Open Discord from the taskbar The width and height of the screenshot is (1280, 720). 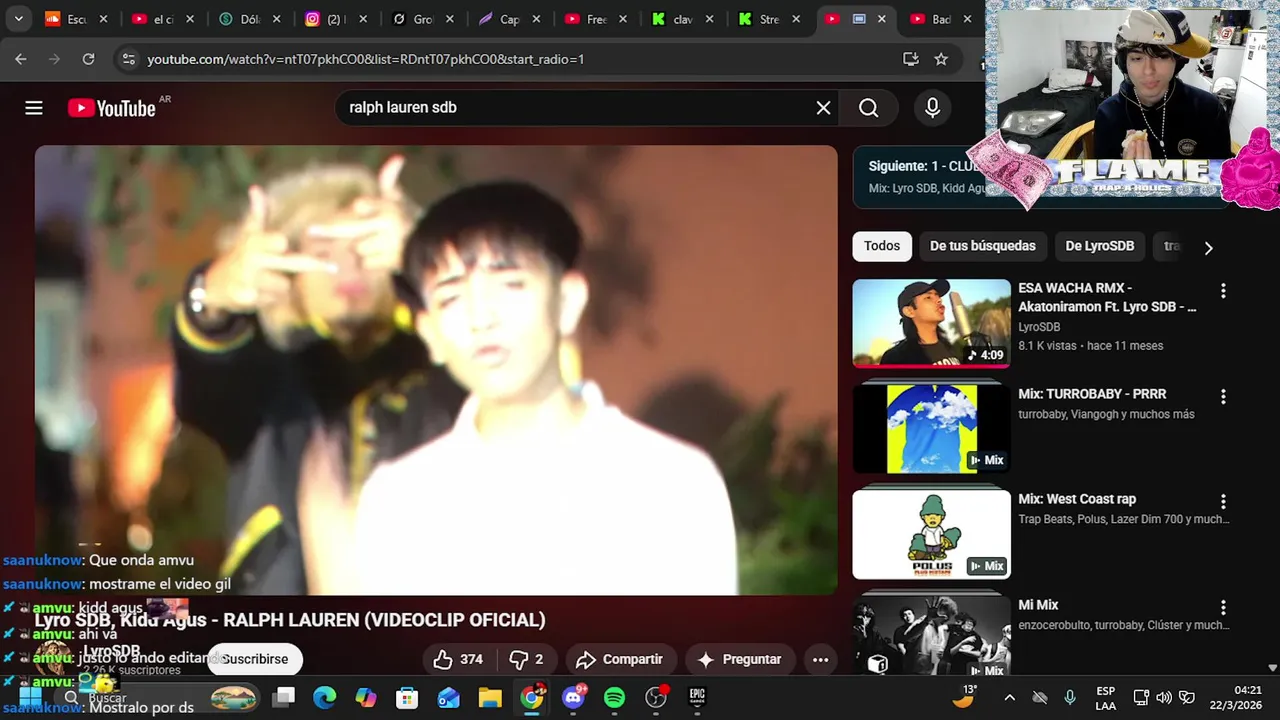[x=573, y=697]
